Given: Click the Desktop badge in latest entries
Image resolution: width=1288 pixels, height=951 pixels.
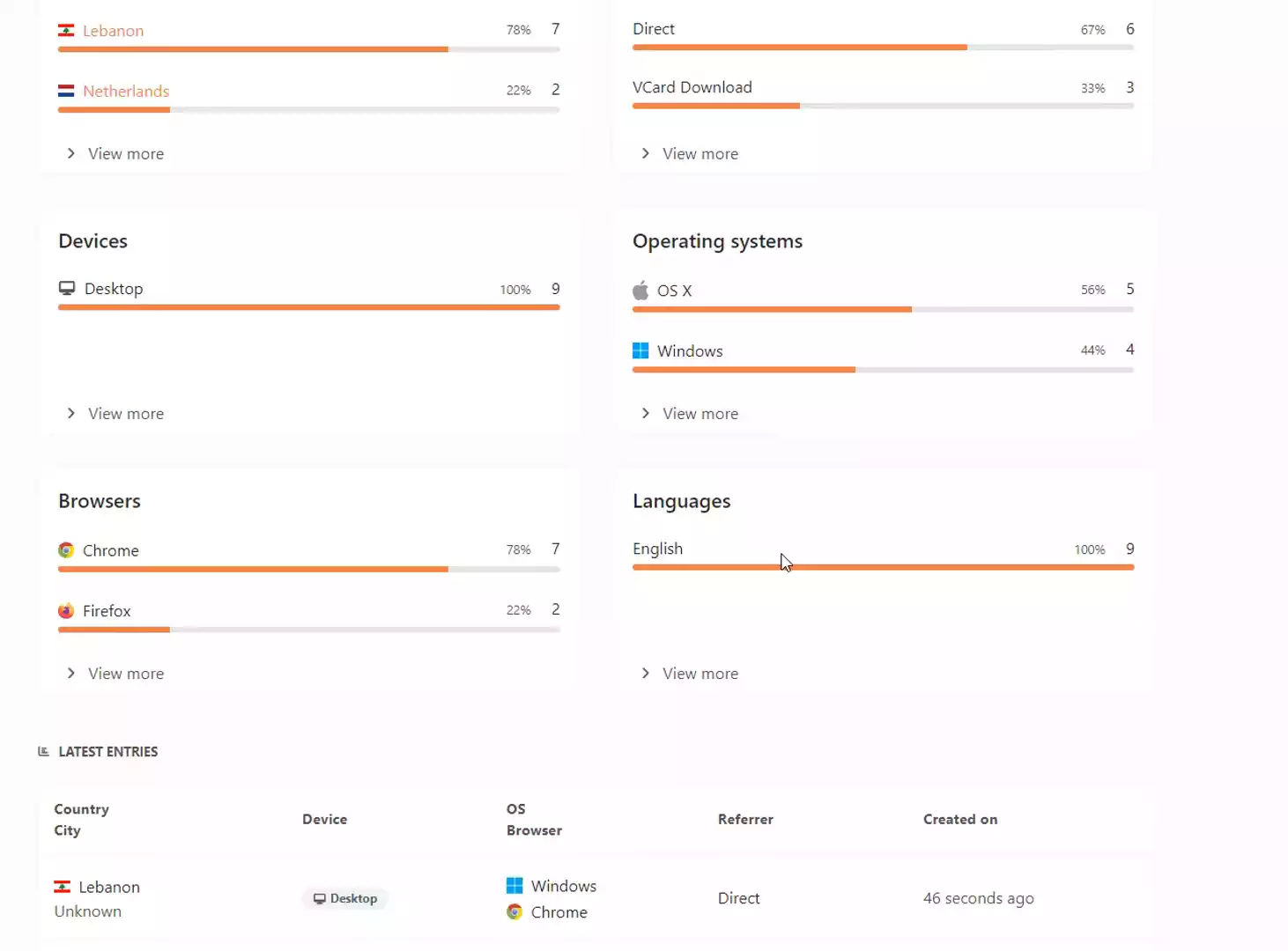Looking at the screenshot, I should 344,898.
